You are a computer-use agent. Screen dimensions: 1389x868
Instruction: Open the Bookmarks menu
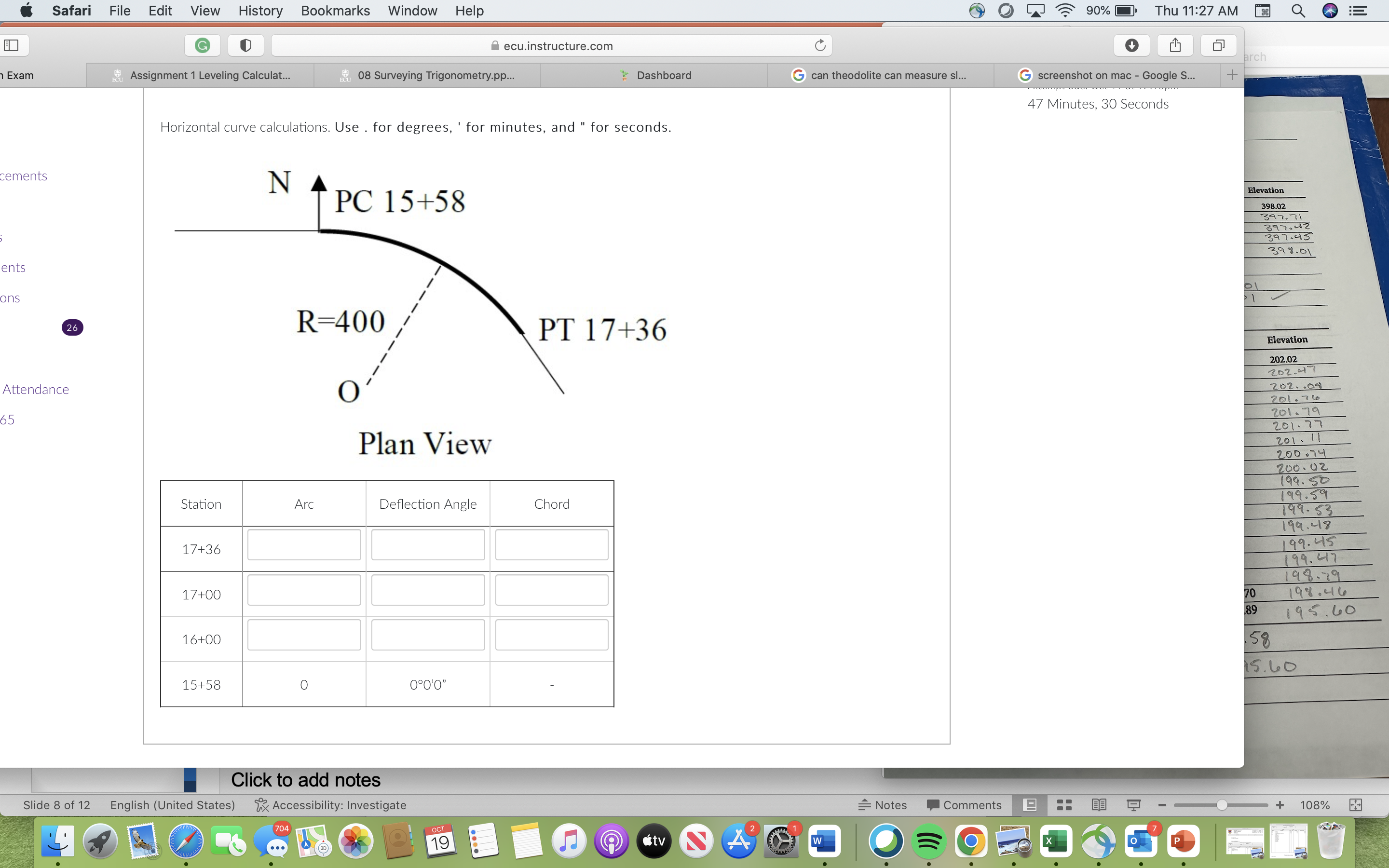(x=335, y=11)
